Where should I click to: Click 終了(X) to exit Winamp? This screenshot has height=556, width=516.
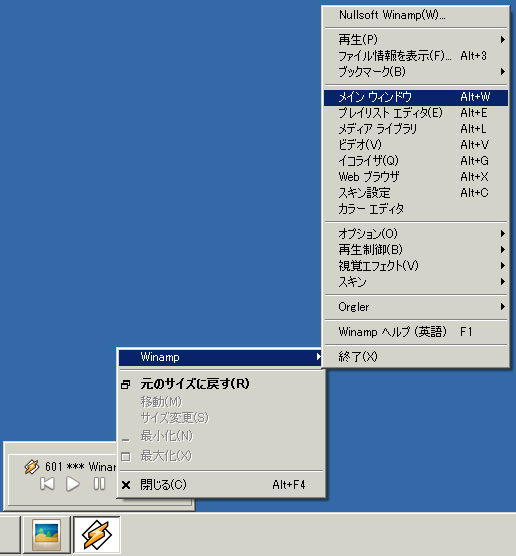coord(416,356)
